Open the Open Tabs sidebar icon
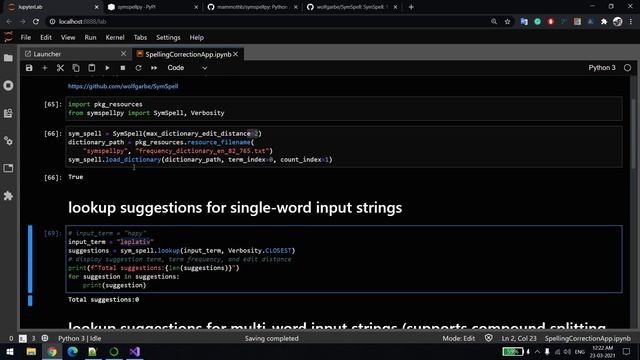Image resolution: width=640 pixels, height=360 pixels. (x=8, y=168)
